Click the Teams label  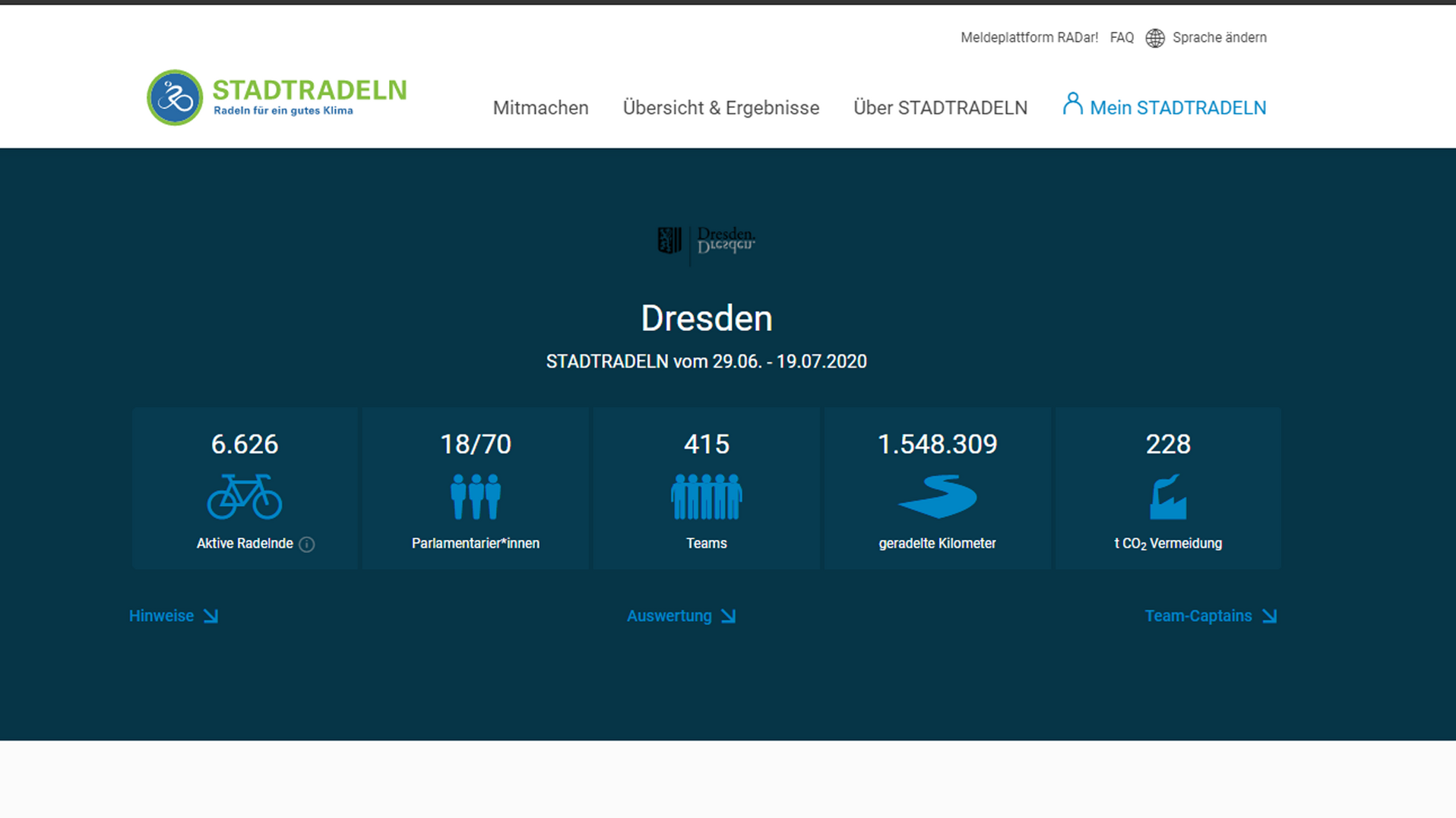pyautogui.click(x=707, y=544)
